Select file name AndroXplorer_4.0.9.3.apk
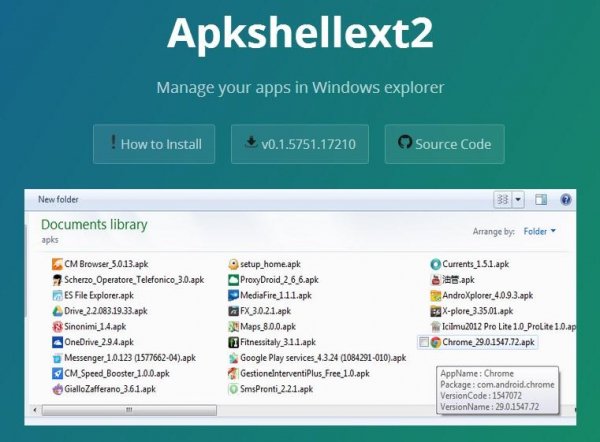 coord(488,295)
